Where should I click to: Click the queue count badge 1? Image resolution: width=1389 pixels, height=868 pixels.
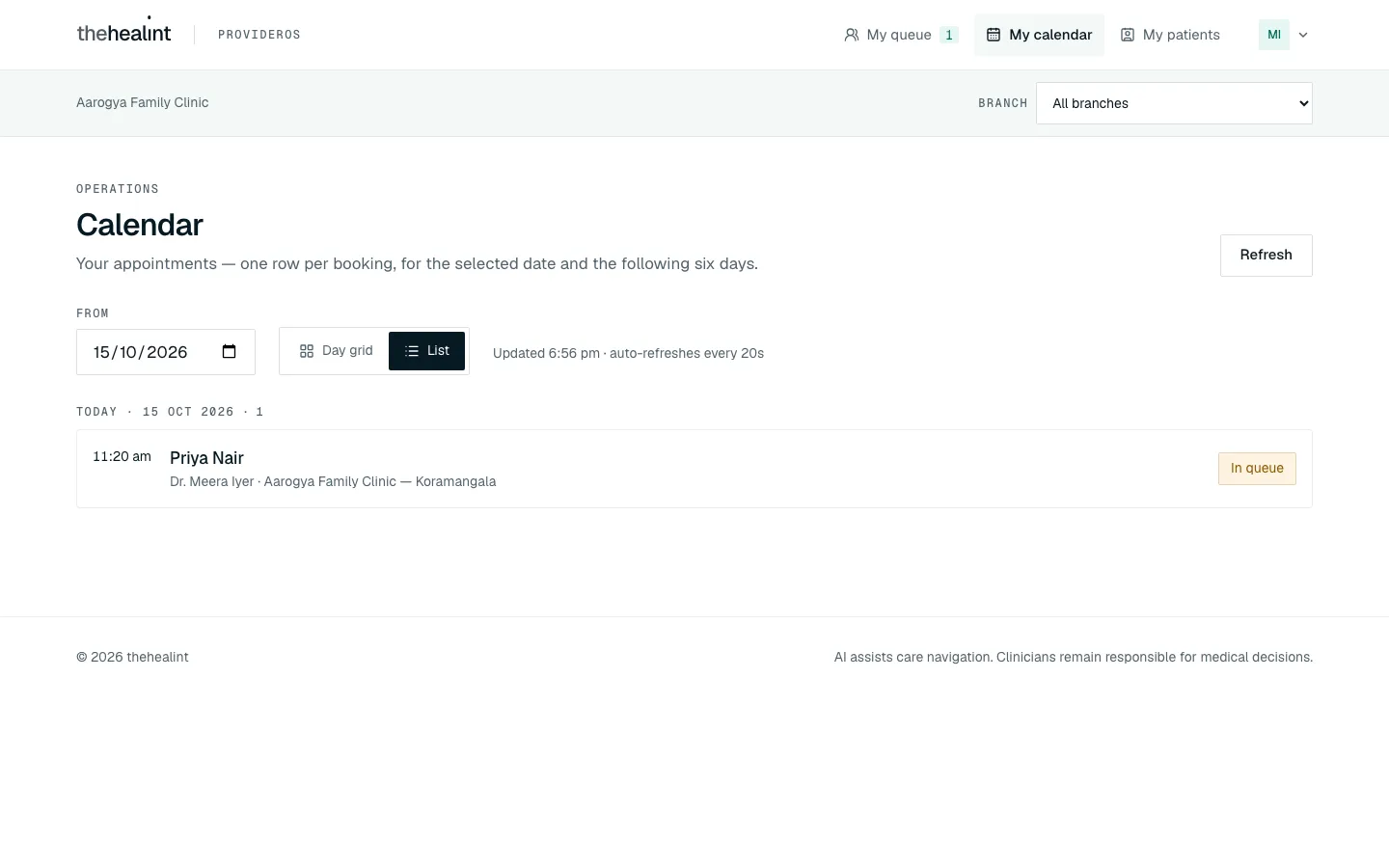[949, 35]
